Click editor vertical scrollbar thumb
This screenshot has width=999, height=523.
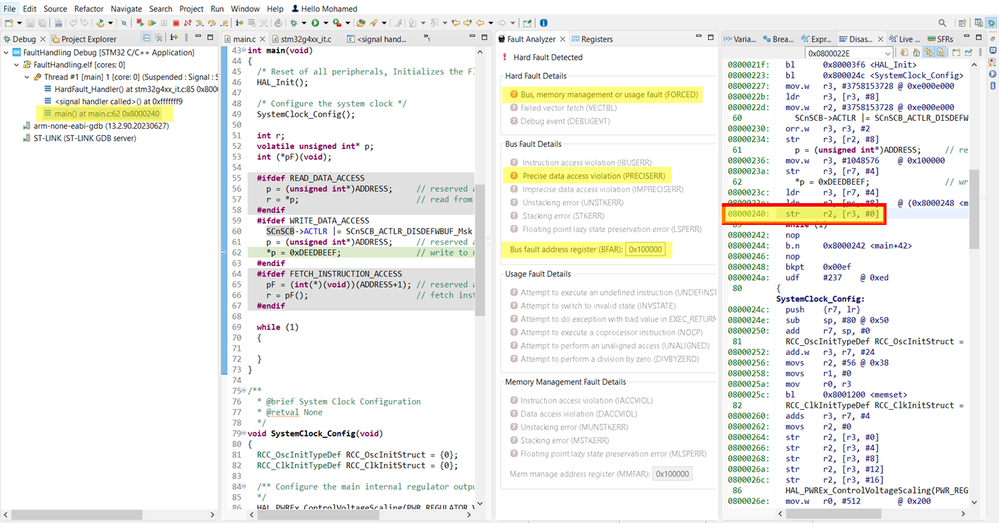pos(480,250)
